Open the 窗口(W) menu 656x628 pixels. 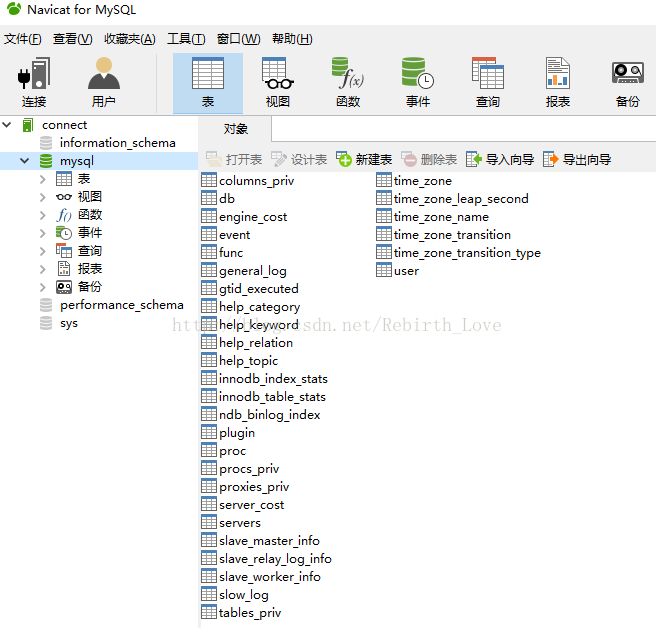coord(238,39)
